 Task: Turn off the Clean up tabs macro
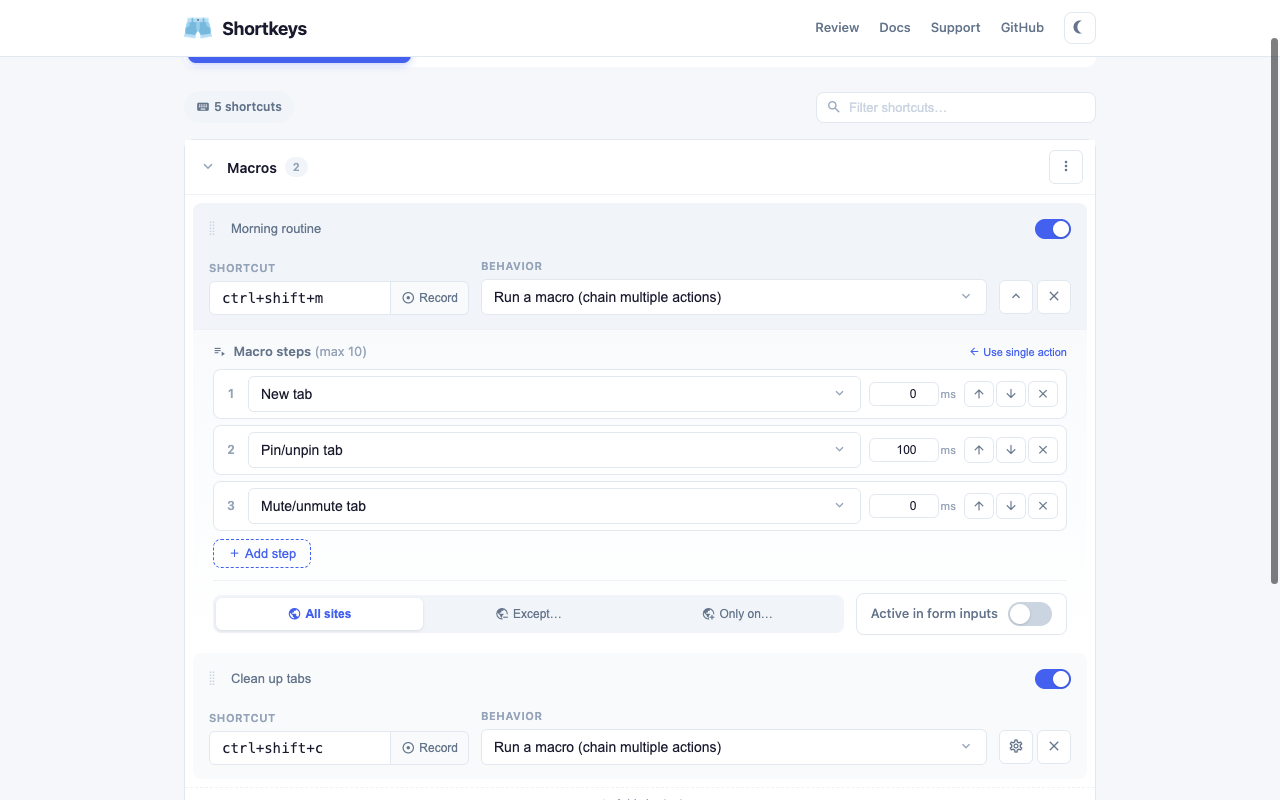pos(1052,678)
